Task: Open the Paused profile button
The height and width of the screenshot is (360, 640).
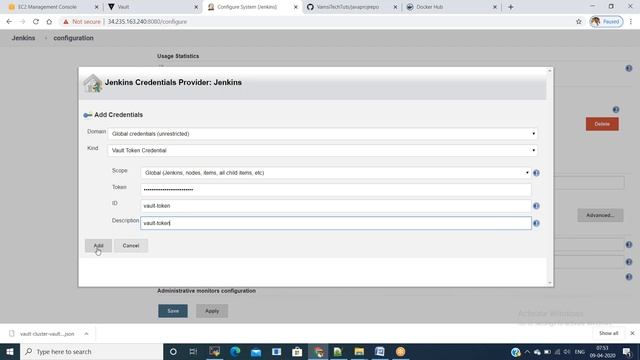Action: (x=606, y=22)
